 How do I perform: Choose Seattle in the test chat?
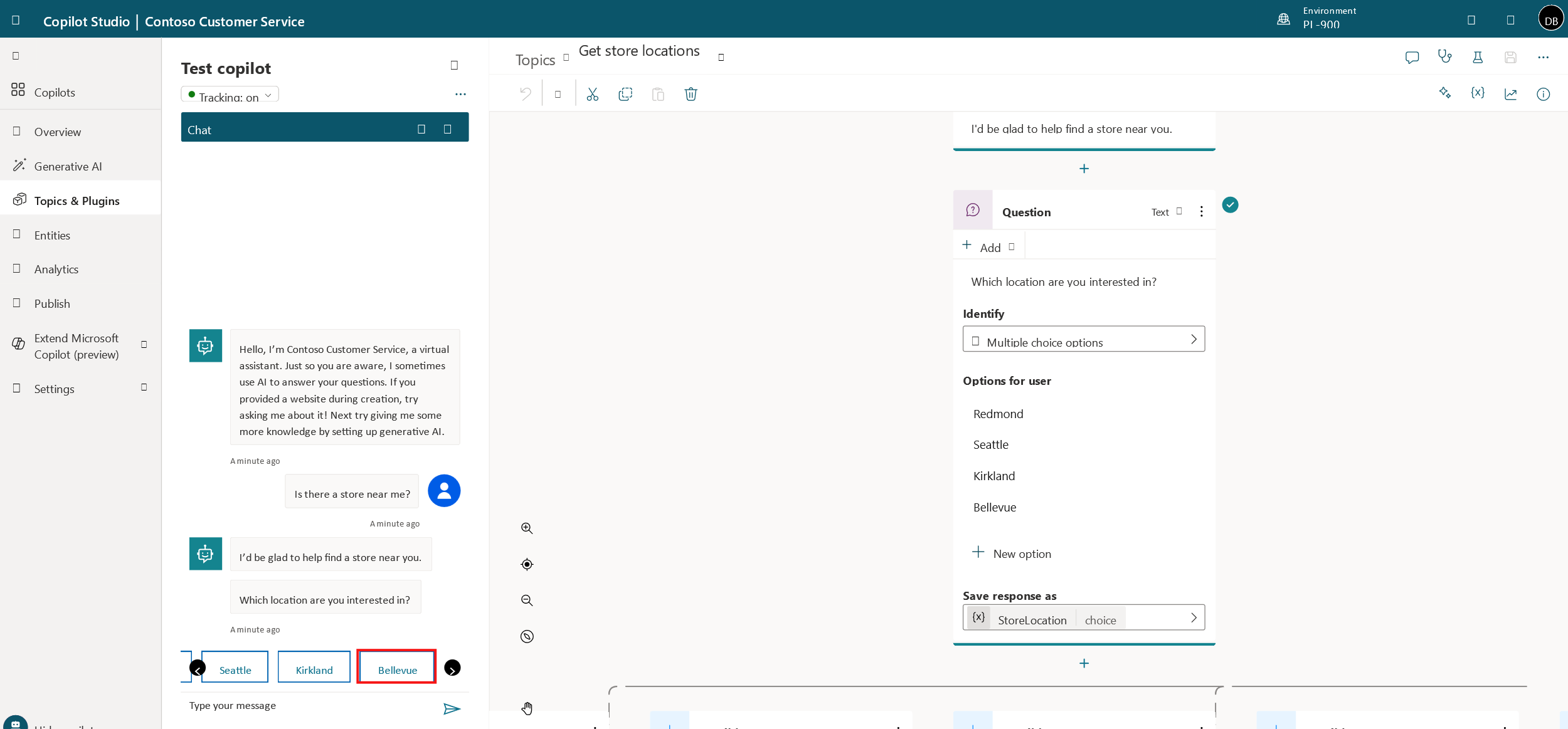pos(235,666)
